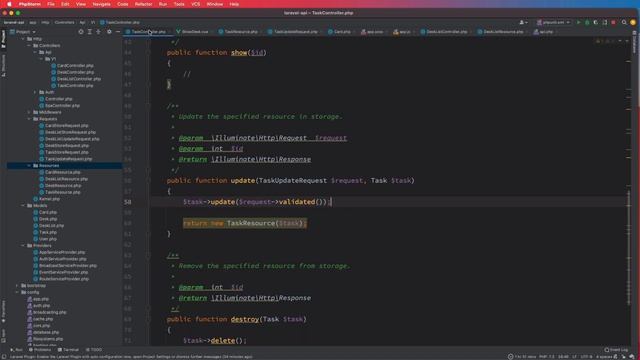Open the Database tool window on the right stripe
Screen dimensions: 640x360
click(635, 42)
